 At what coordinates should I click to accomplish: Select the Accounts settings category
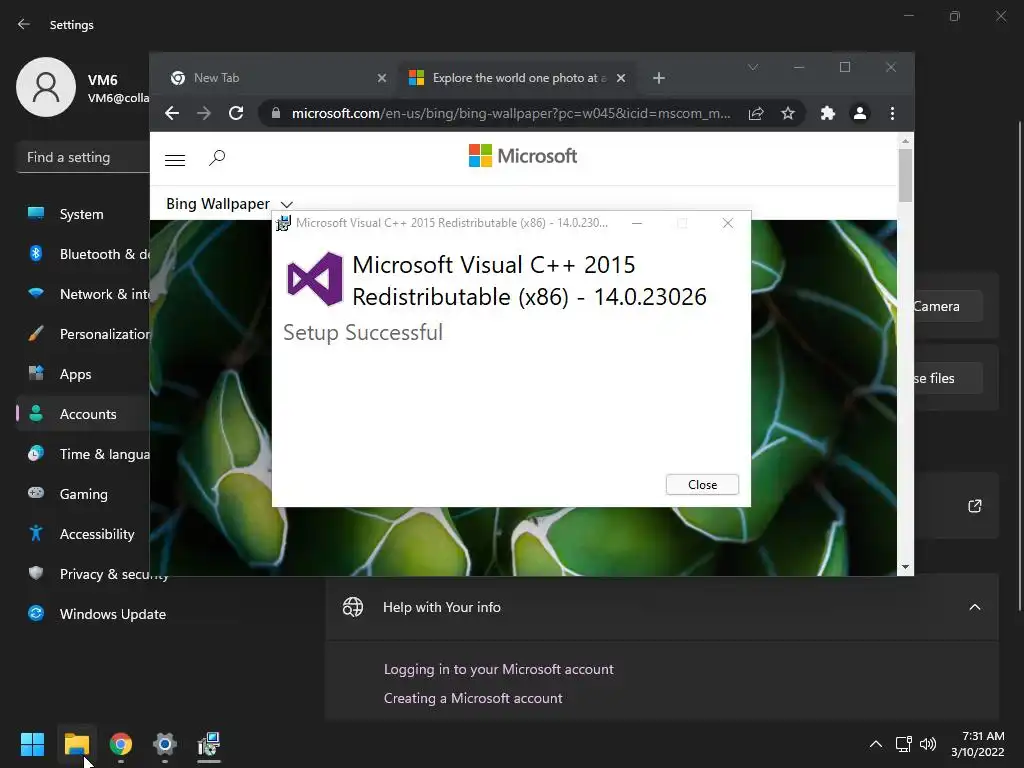pyautogui.click(x=83, y=414)
